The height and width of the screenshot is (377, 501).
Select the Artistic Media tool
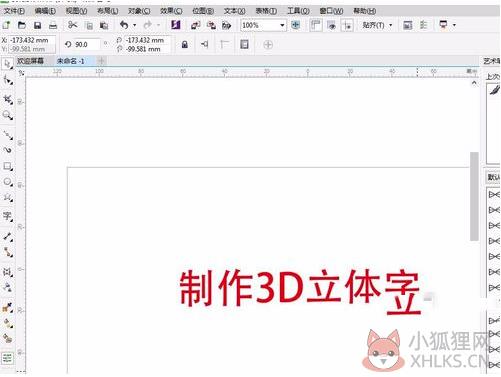(x=7, y=150)
